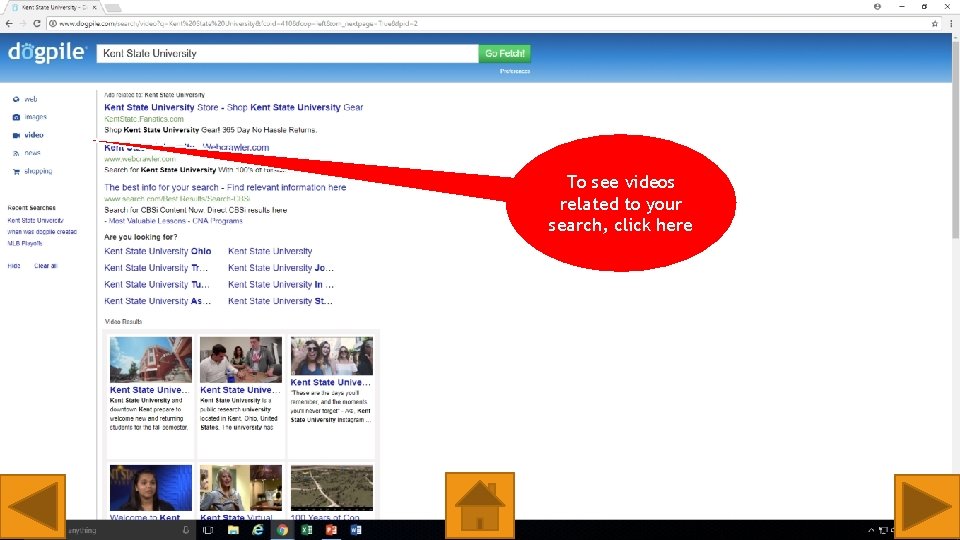Close the Kent State University browser tab
This screenshot has height=540, width=960.
(94, 7)
